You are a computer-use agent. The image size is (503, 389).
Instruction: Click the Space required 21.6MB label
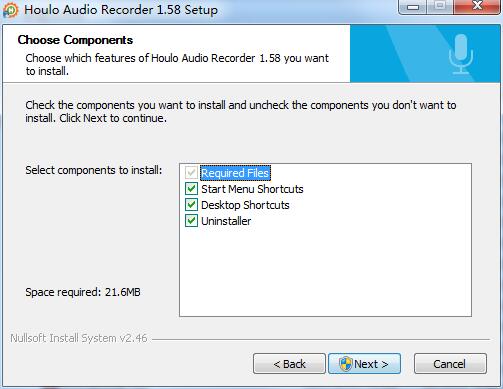[83, 292]
